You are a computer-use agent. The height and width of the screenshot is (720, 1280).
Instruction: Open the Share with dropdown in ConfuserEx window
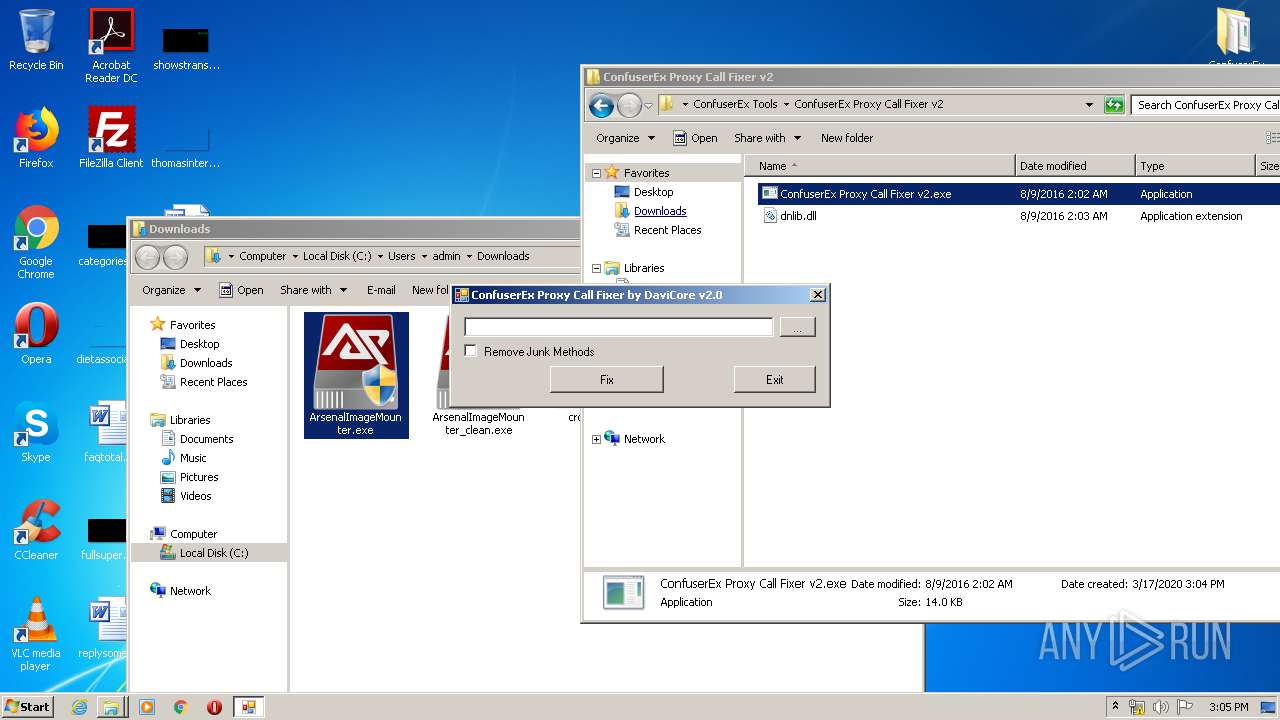coord(767,138)
